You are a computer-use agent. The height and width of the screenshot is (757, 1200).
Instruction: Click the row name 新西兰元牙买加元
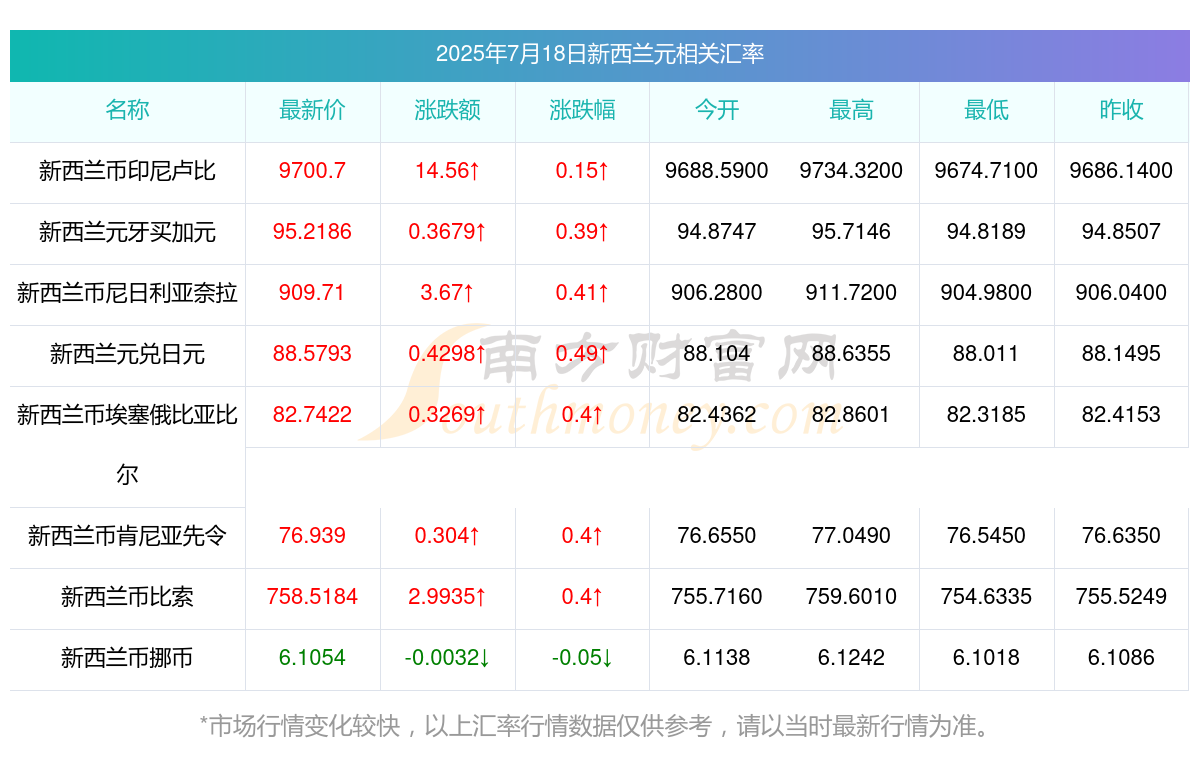point(127,232)
